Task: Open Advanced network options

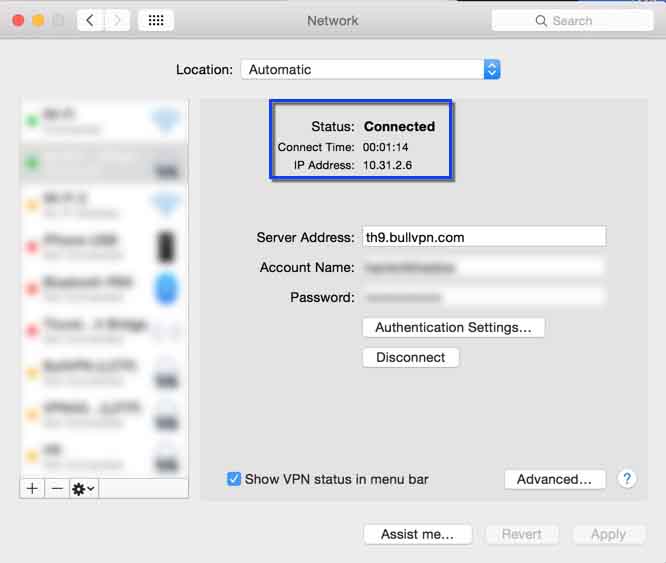Action: [x=555, y=479]
